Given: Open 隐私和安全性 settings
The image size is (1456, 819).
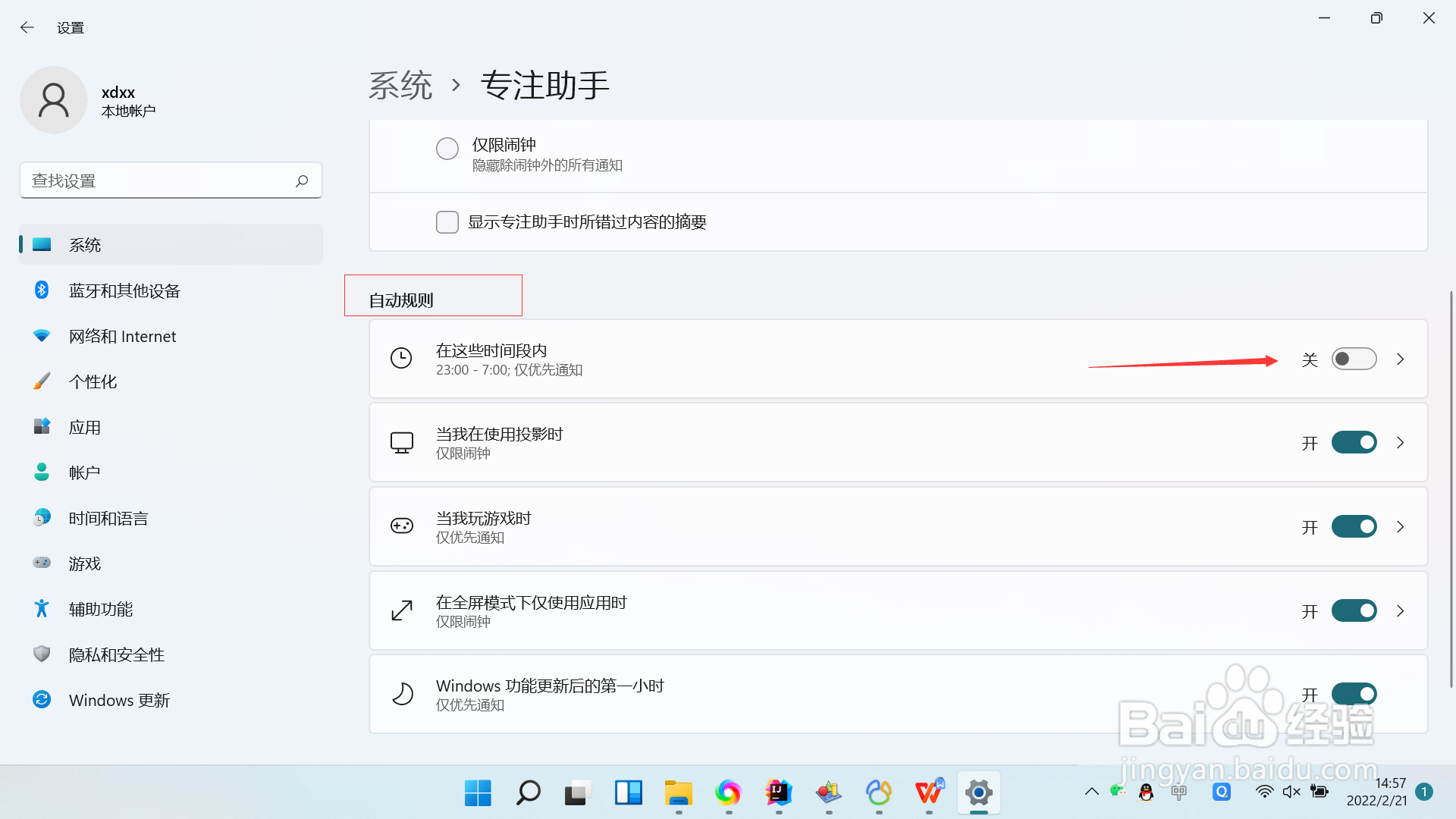Looking at the screenshot, I should coord(116,654).
